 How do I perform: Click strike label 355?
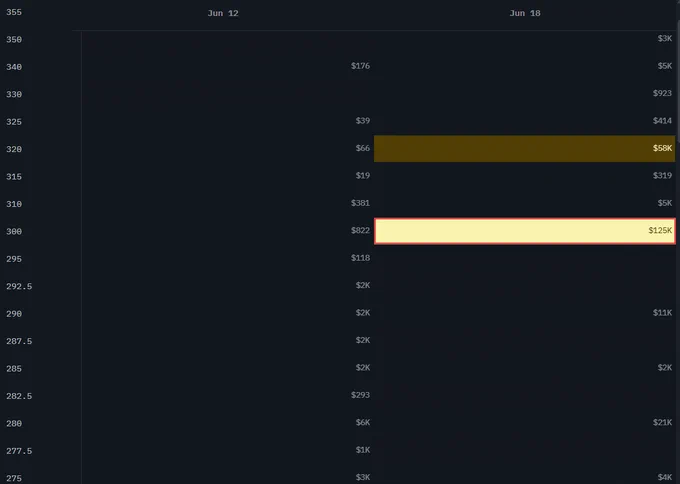click(x=14, y=12)
